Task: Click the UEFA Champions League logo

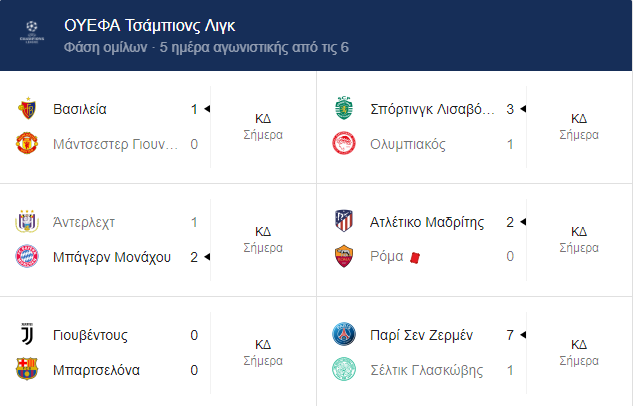Action: [x=32, y=33]
